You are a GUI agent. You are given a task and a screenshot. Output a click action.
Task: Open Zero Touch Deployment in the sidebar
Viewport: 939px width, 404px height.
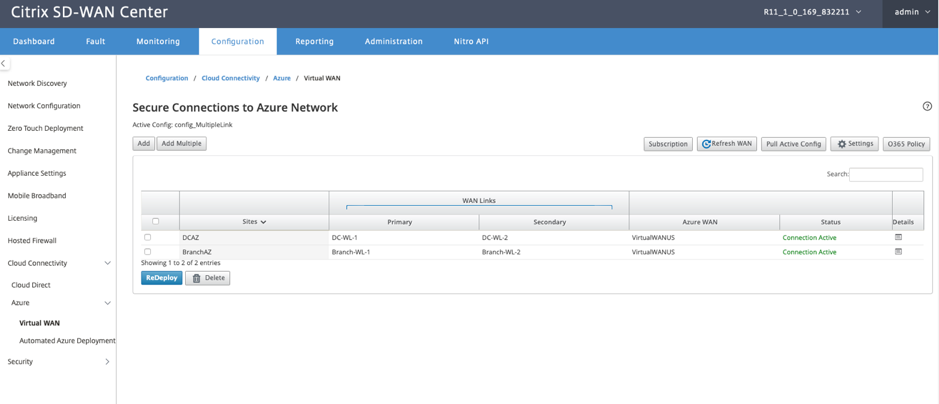pyautogui.click(x=46, y=128)
